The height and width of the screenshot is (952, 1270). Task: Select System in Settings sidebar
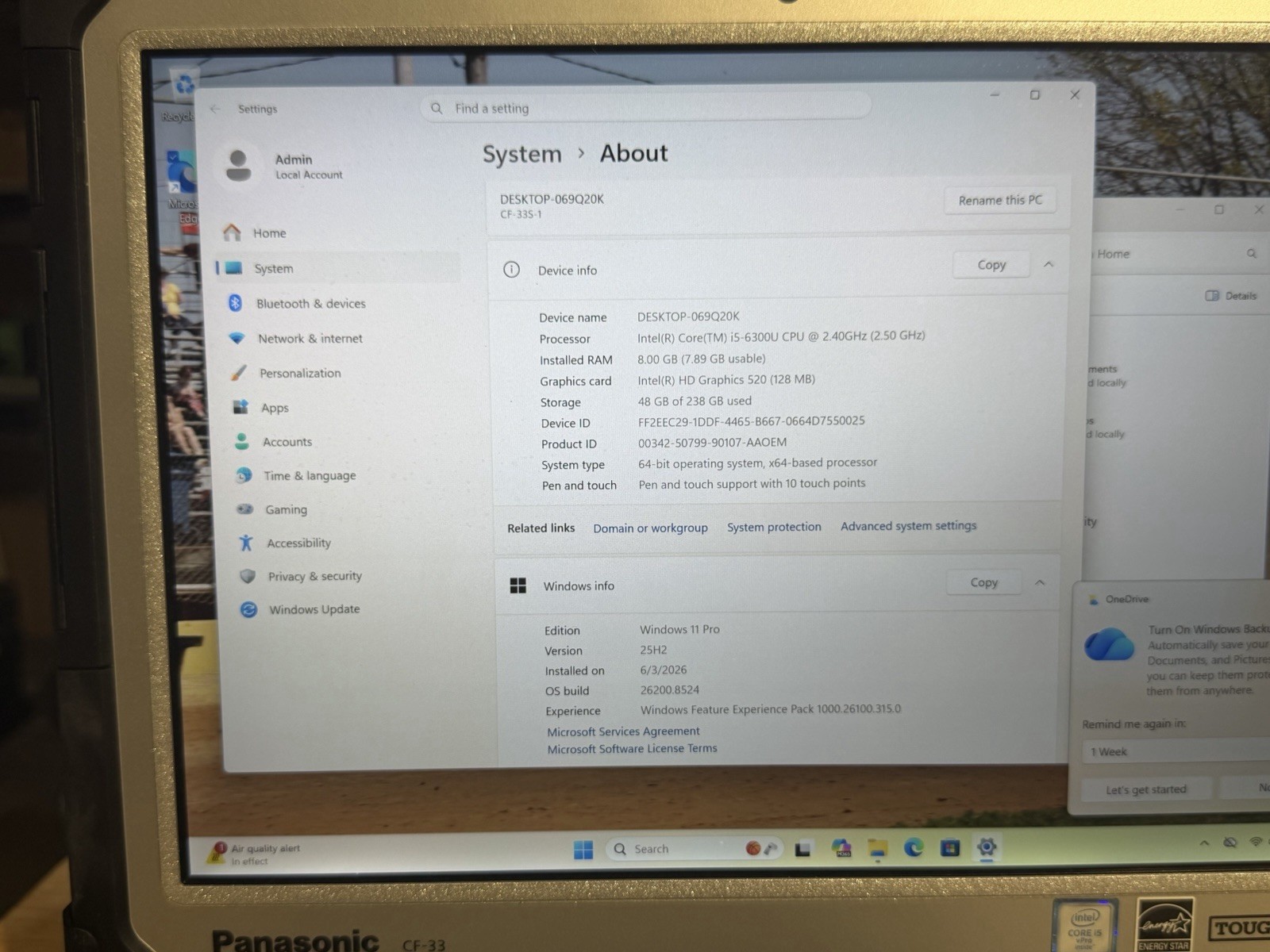click(338, 268)
